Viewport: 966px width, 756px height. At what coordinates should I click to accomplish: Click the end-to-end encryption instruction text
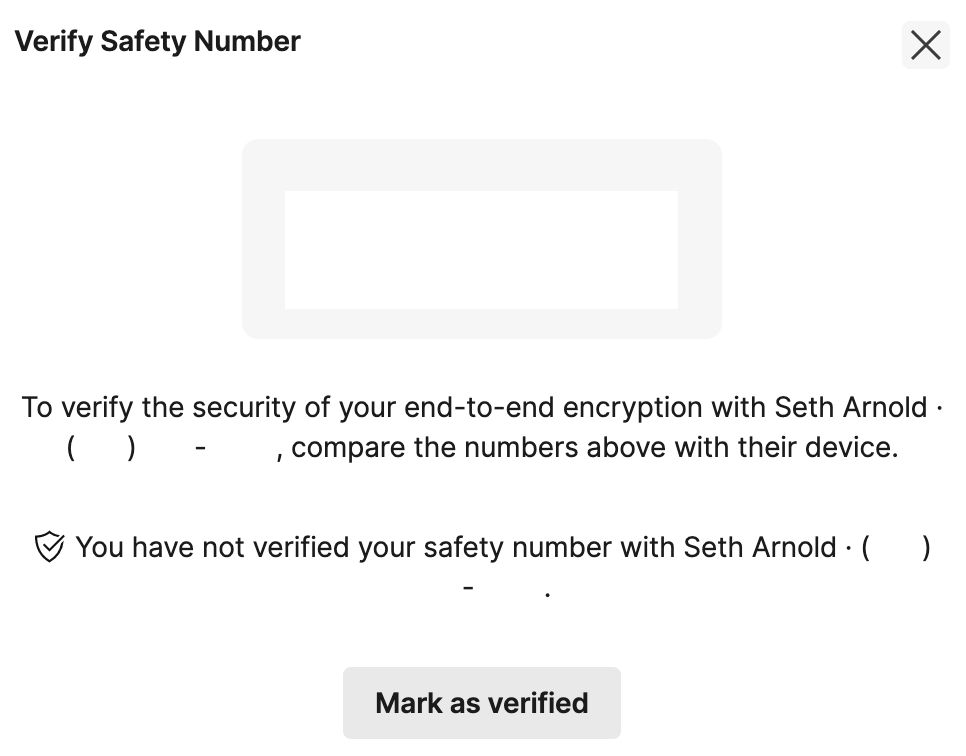[482, 427]
